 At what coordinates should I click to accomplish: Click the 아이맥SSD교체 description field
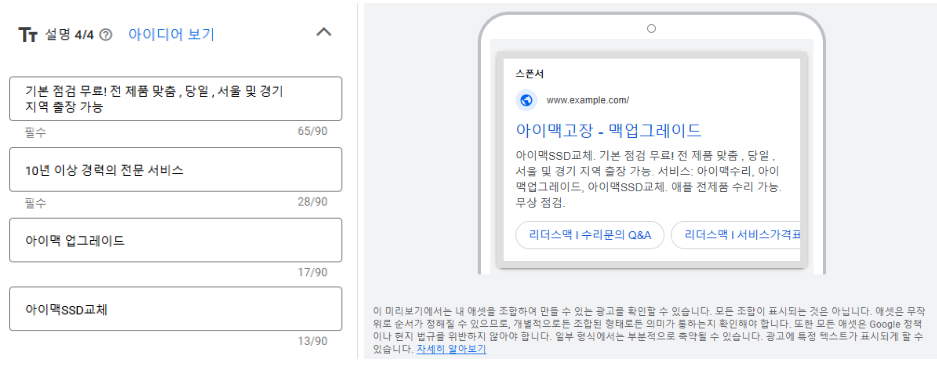point(176,309)
